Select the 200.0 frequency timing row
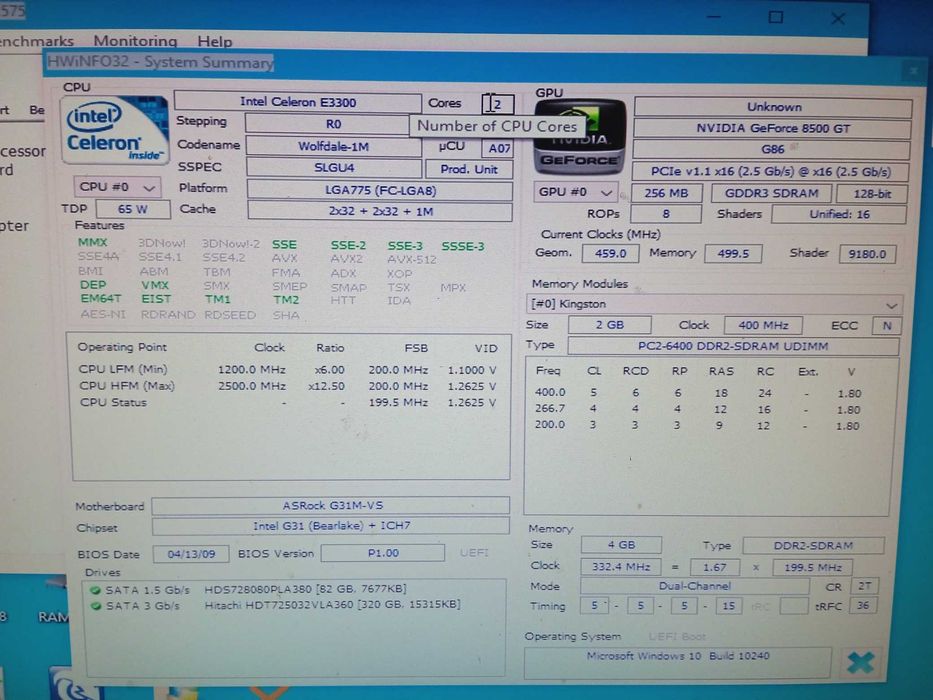933x700 pixels. pos(696,425)
